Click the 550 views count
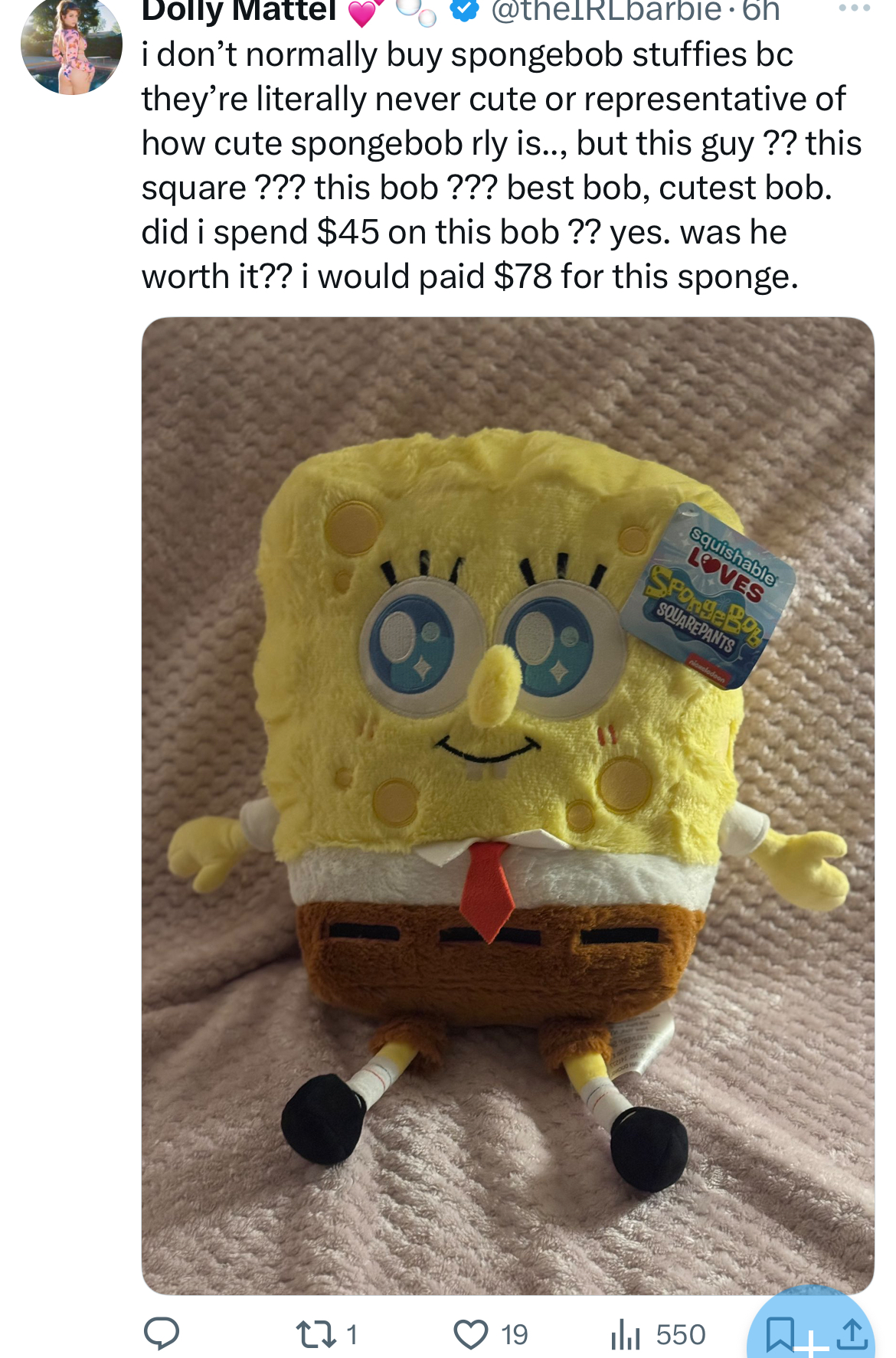The height and width of the screenshot is (1358, 896). [x=680, y=1335]
